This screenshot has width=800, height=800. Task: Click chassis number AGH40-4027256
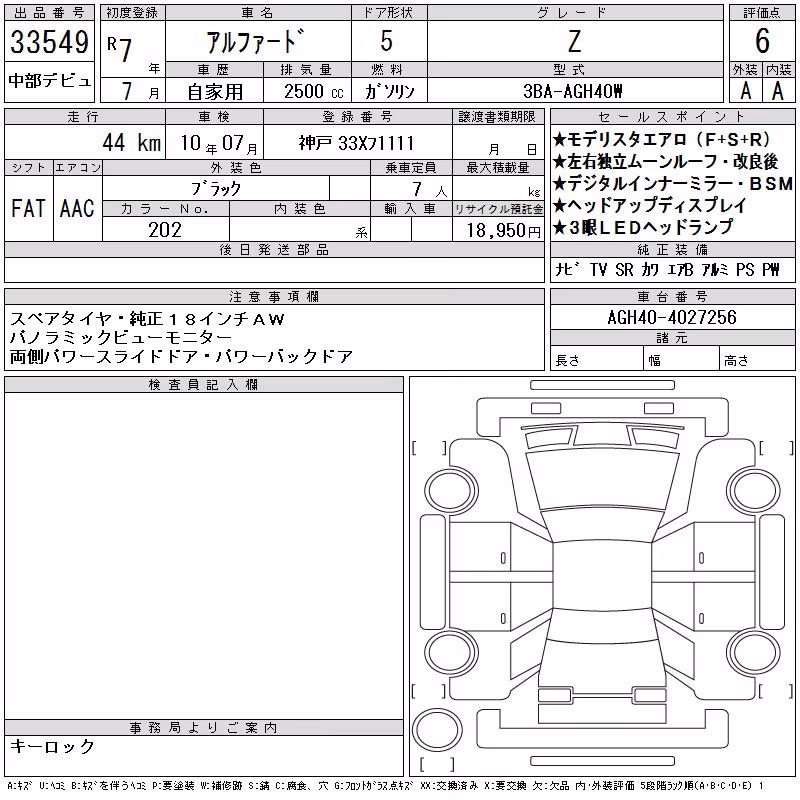pyautogui.click(x=672, y=317)
